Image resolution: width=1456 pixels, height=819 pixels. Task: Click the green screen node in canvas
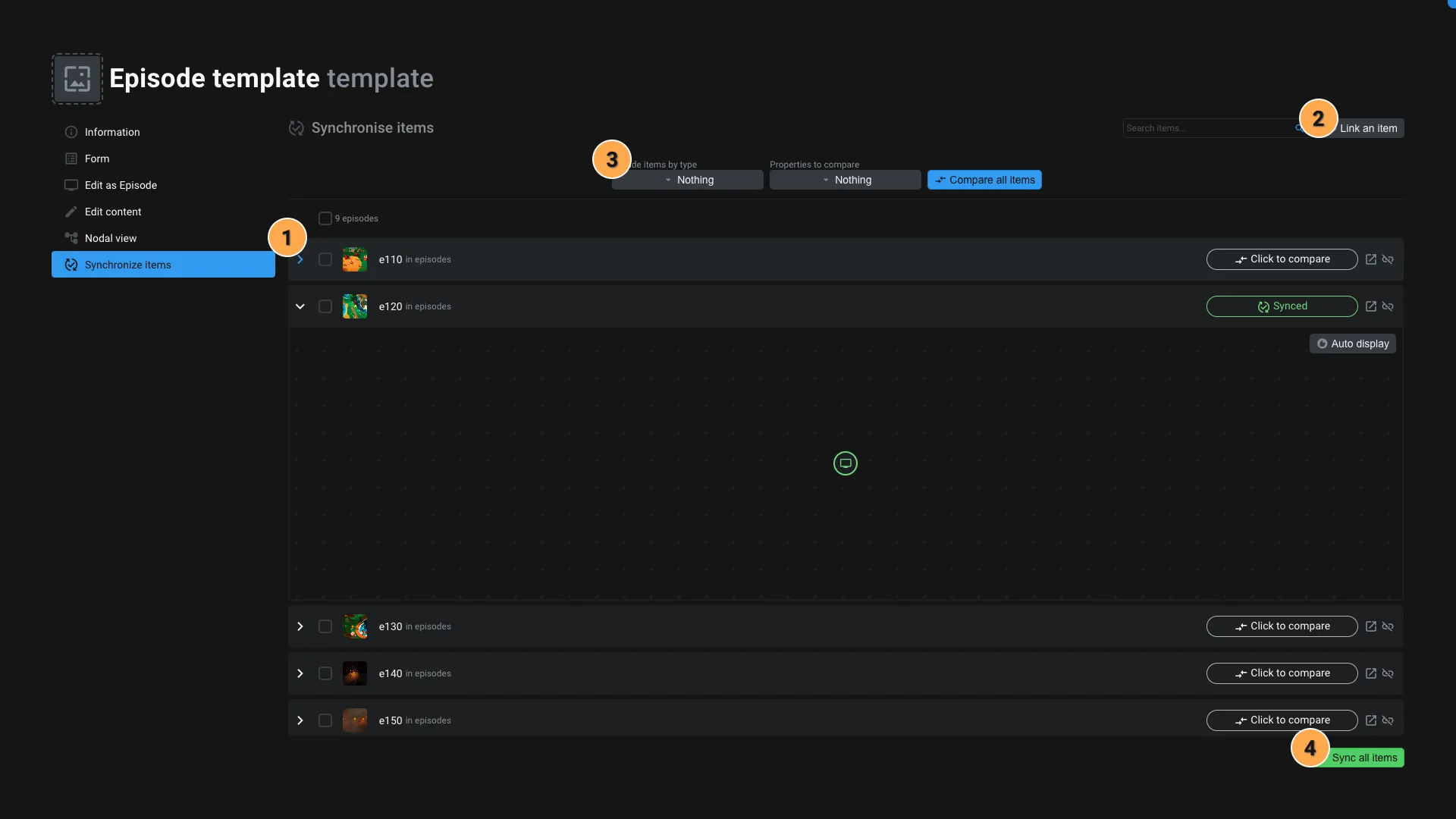coord(846,463)
